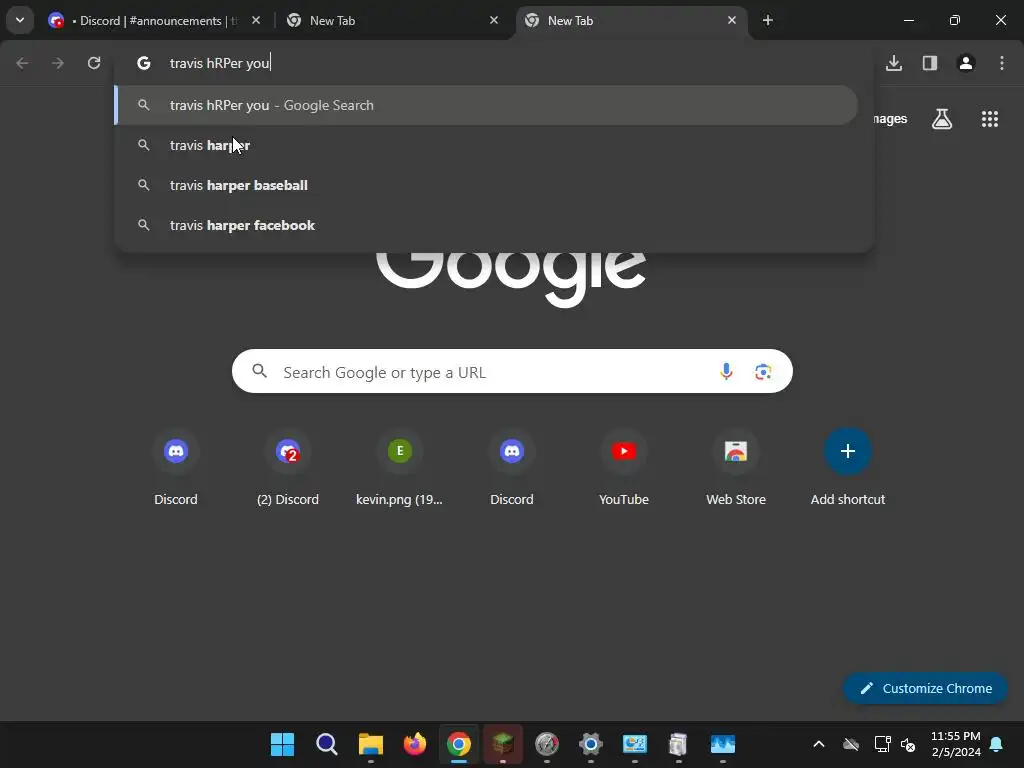Viewport: 1024px width, 768px height.
Task: Select the 'travis harper' suggestion
Action: coord(486,145)
